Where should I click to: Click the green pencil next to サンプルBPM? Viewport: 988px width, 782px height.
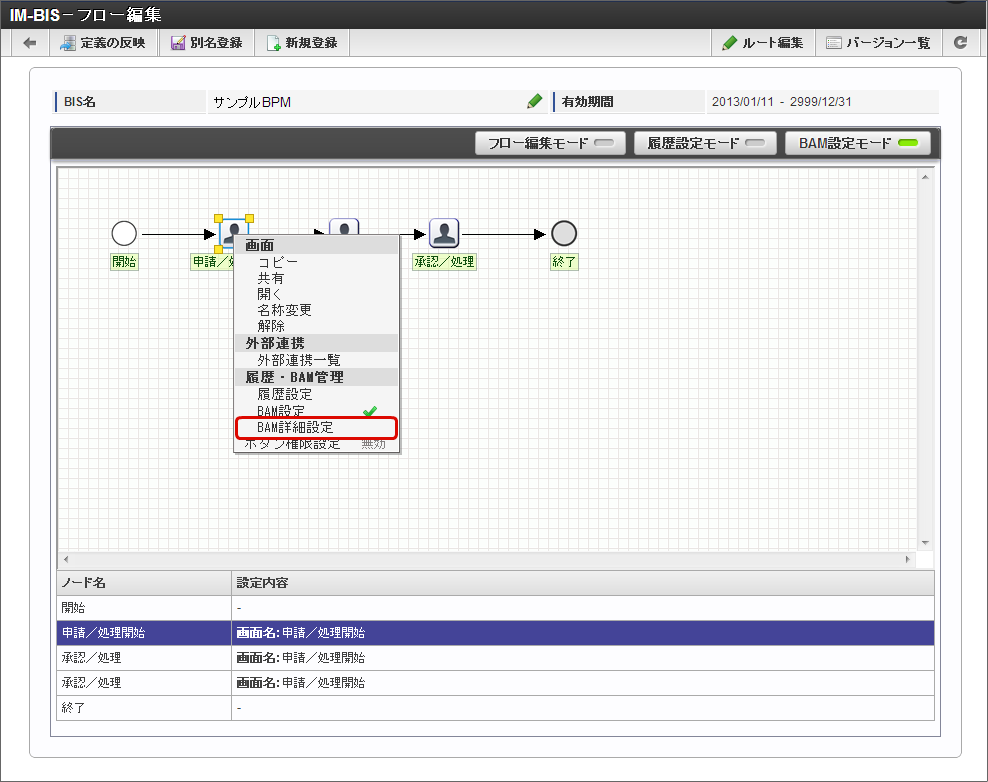(x=534, y=101)
